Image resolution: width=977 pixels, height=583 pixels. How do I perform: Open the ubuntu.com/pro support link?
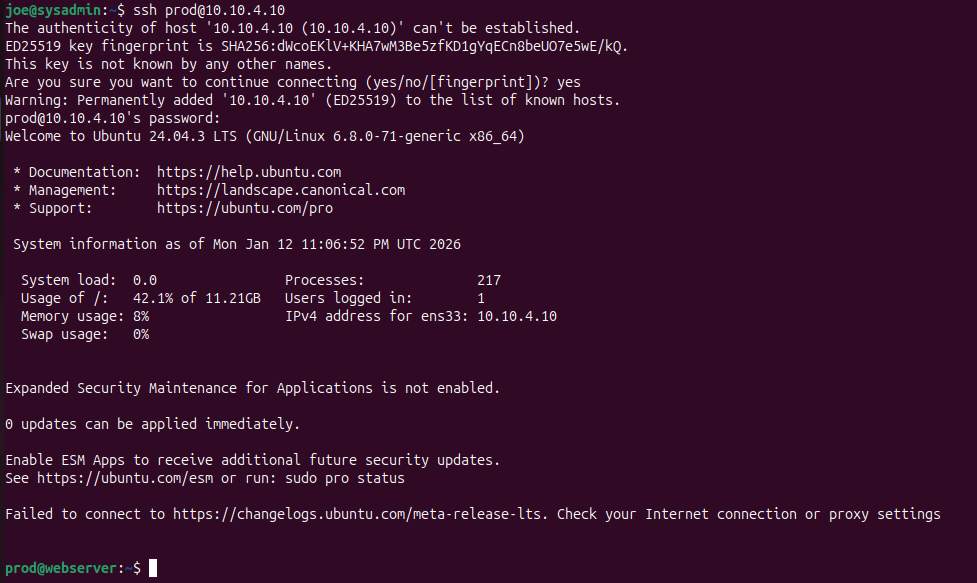coord(245,208)
